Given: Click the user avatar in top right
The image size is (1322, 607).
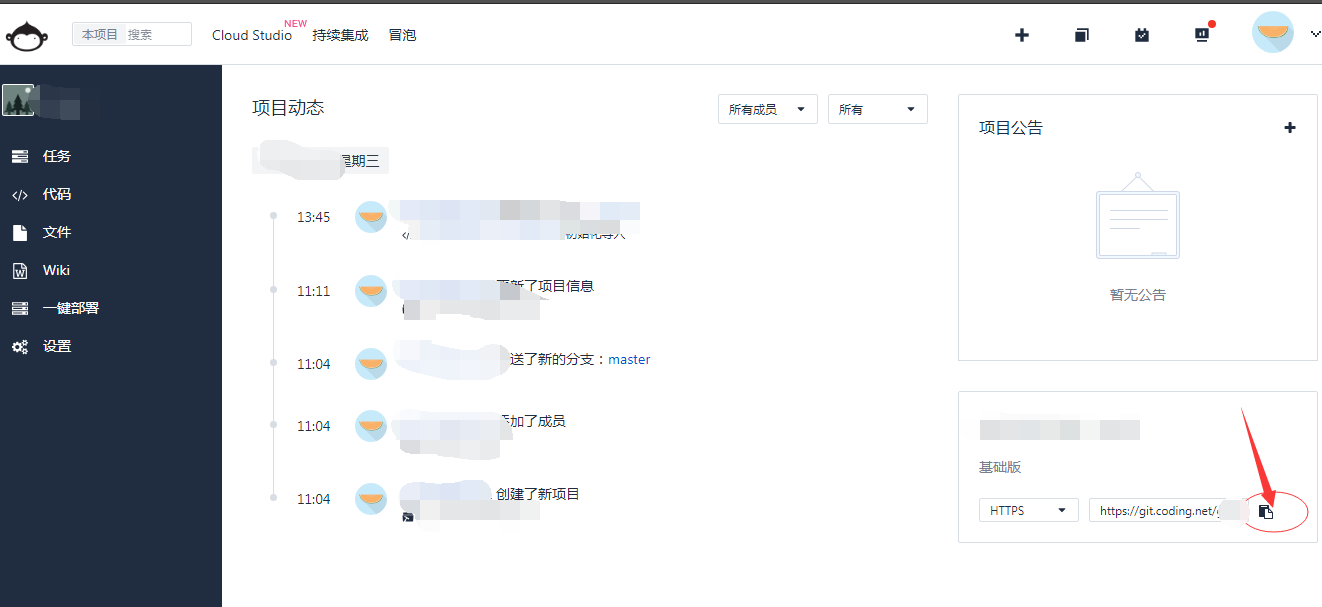Looking at the screenshot, I should click(x=1273, y=33).
